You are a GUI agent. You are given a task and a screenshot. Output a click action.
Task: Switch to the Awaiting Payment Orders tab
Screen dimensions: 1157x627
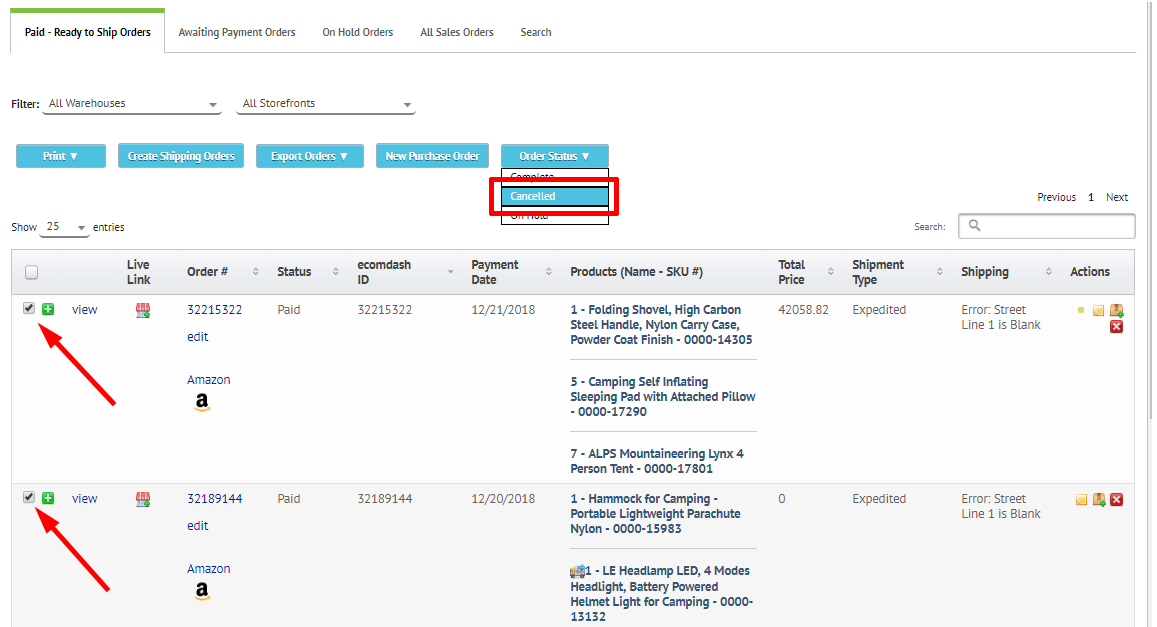click(x=236, y=31)
